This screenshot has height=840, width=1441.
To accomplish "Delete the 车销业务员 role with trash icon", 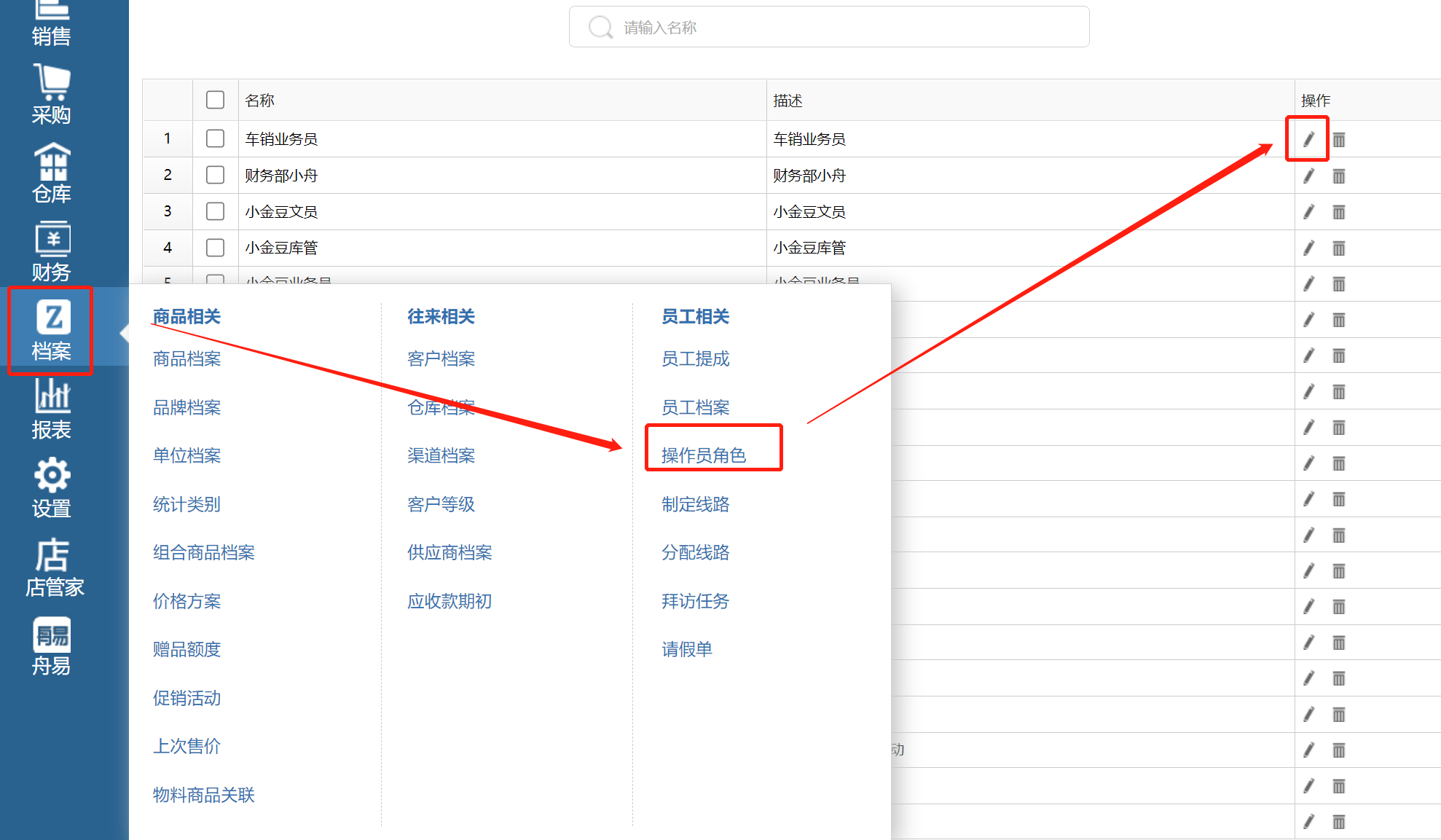I will click(x=1339, y=139).
